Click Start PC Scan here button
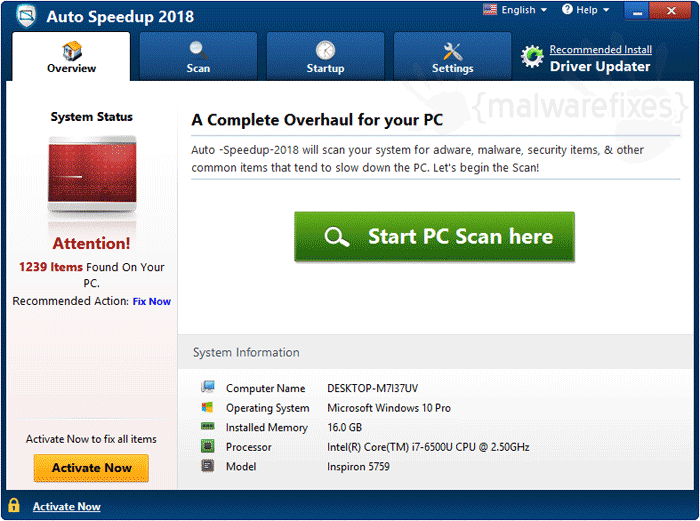Screen dimensions: 700x521 (x=434, y=237)
